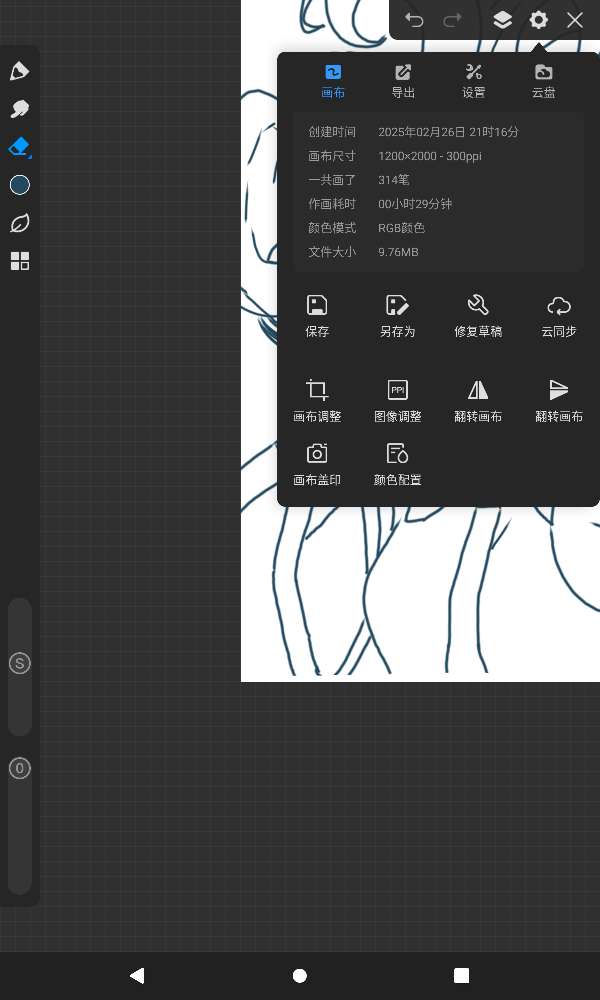Click the color mode value RGB颜色
Viewport: 600px width, 1000px height.
[x=402, y=228]
